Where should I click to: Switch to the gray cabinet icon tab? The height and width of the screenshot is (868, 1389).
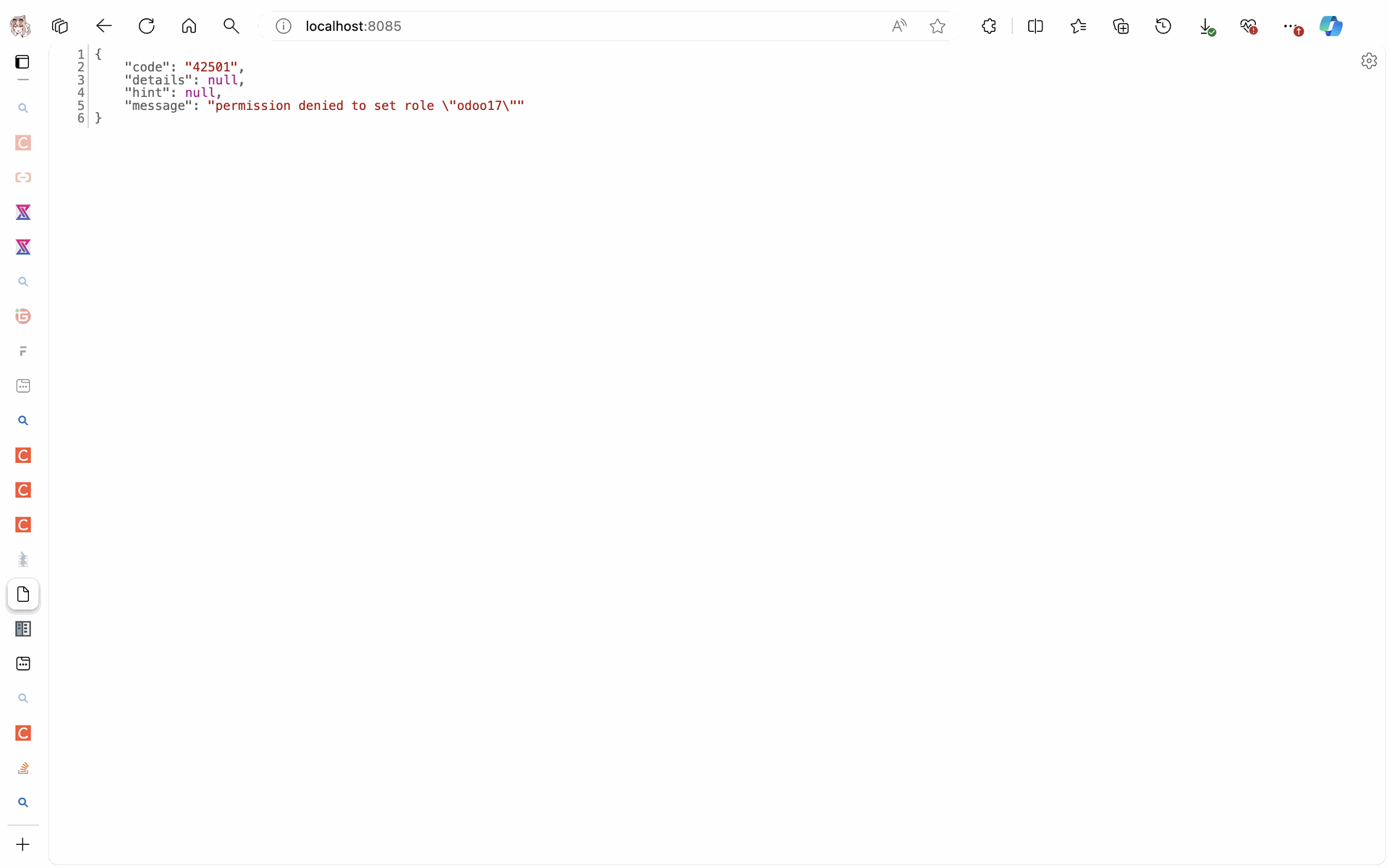click(x=23, y=629)
